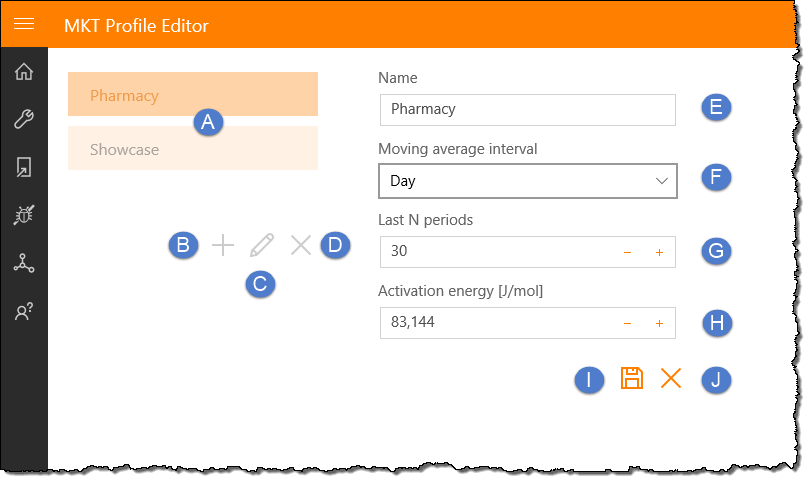Open the user help sidebar icon
This screenshot has width=808, height=480.
tap(24, 311)
